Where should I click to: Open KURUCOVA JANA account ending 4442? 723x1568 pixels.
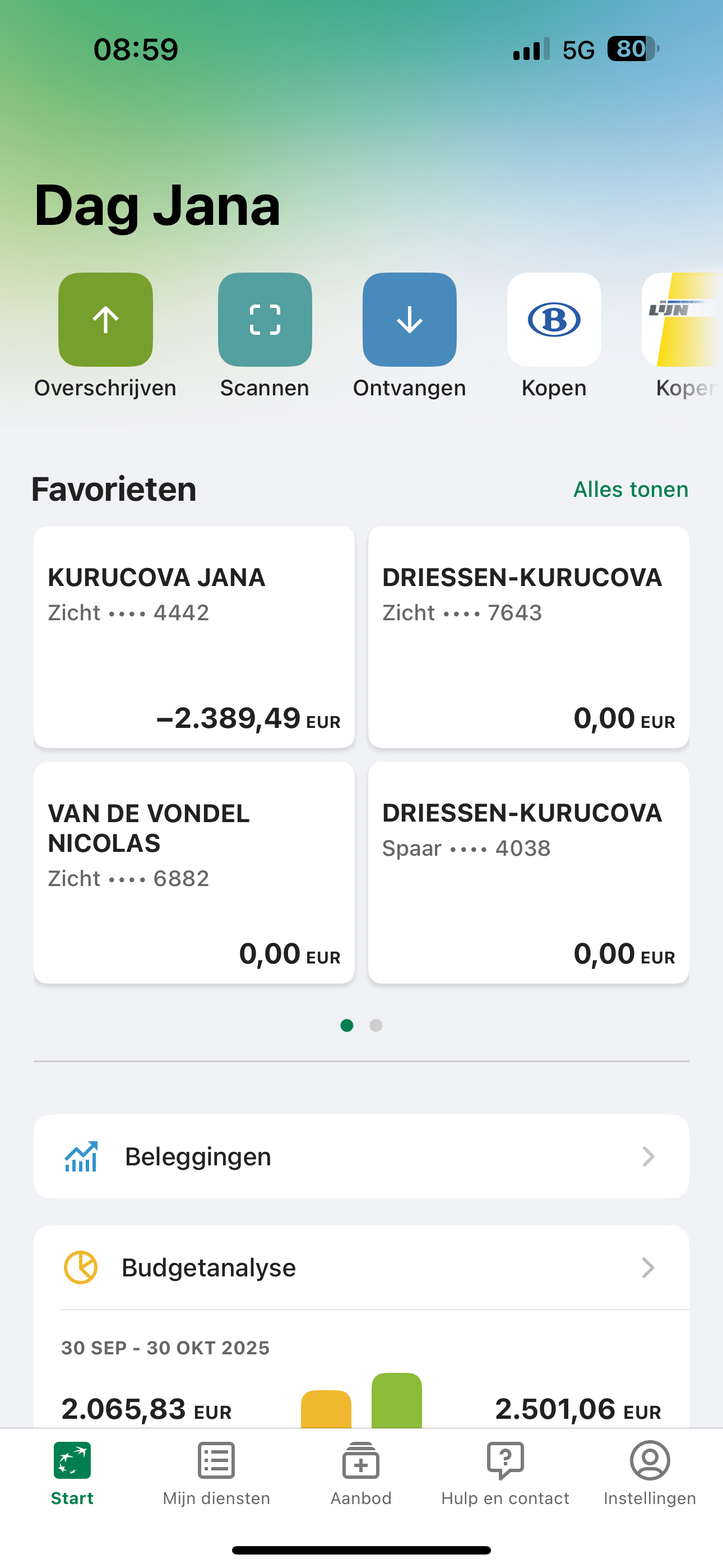coord(194,637)
